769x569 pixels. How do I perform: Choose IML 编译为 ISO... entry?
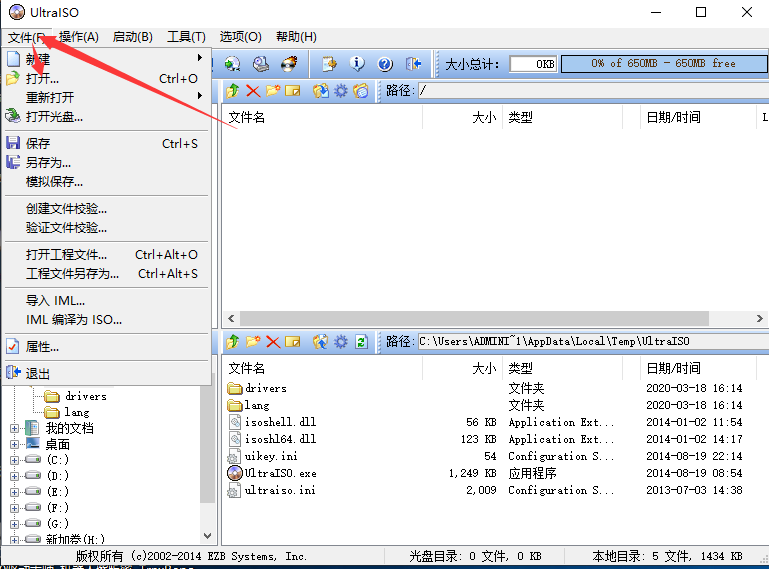(x=107, y=320)
